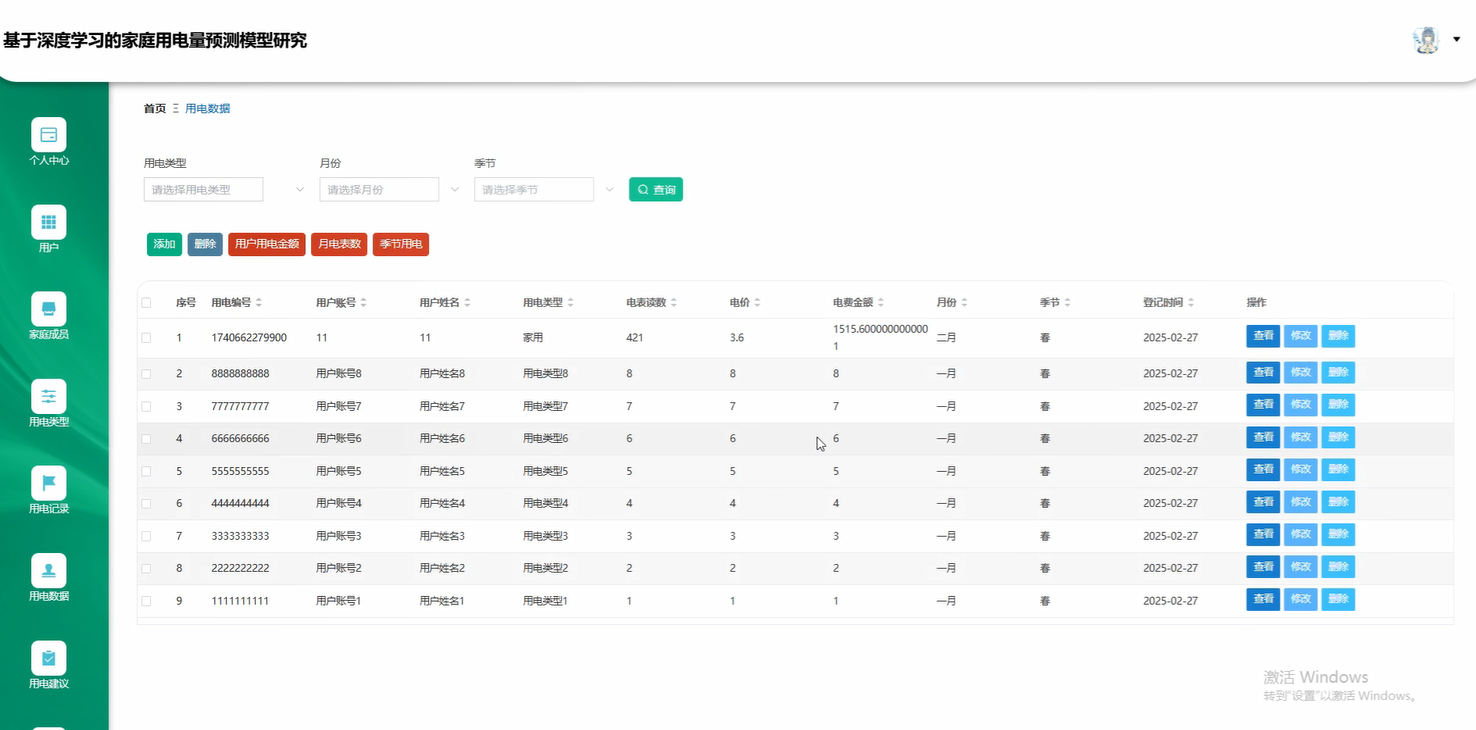Click chevron beside 季节 select
1476x730 pixels.
click(x=609, y=189)
